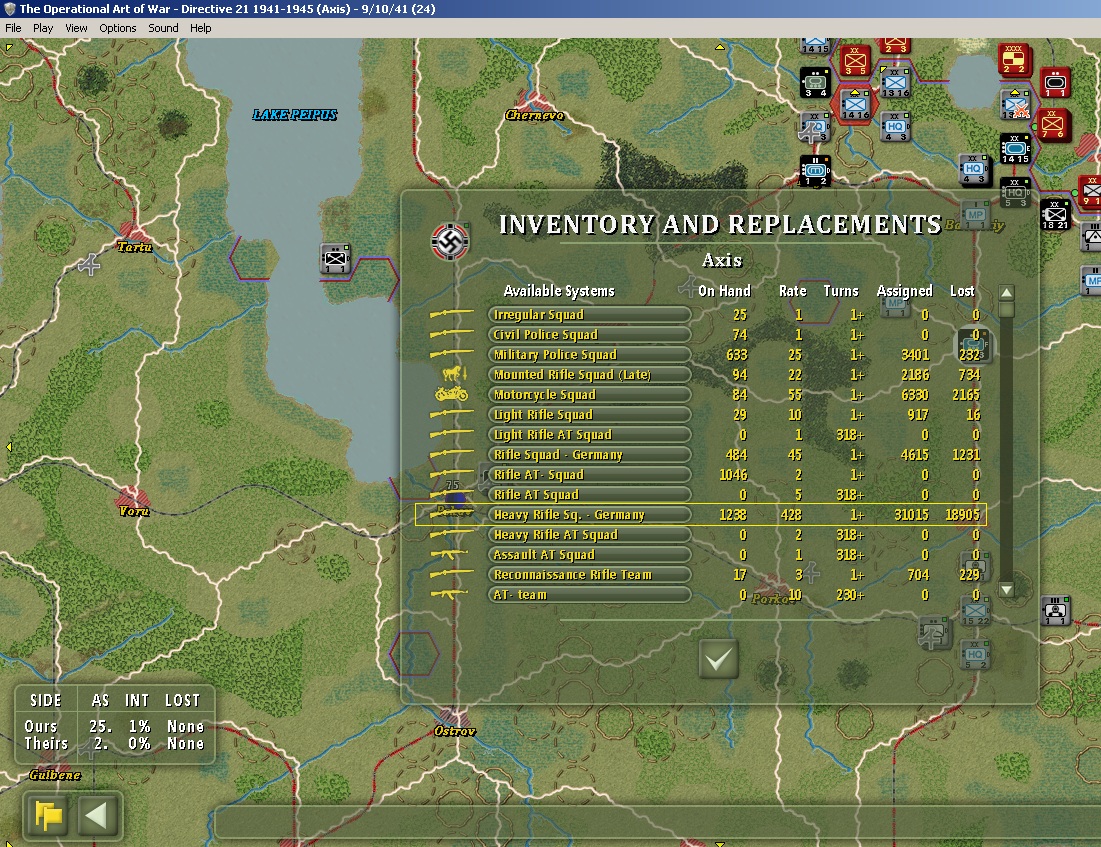Click the Available Systems header
The height and width of the screenshot is (847, 1101).
[559, 291]
